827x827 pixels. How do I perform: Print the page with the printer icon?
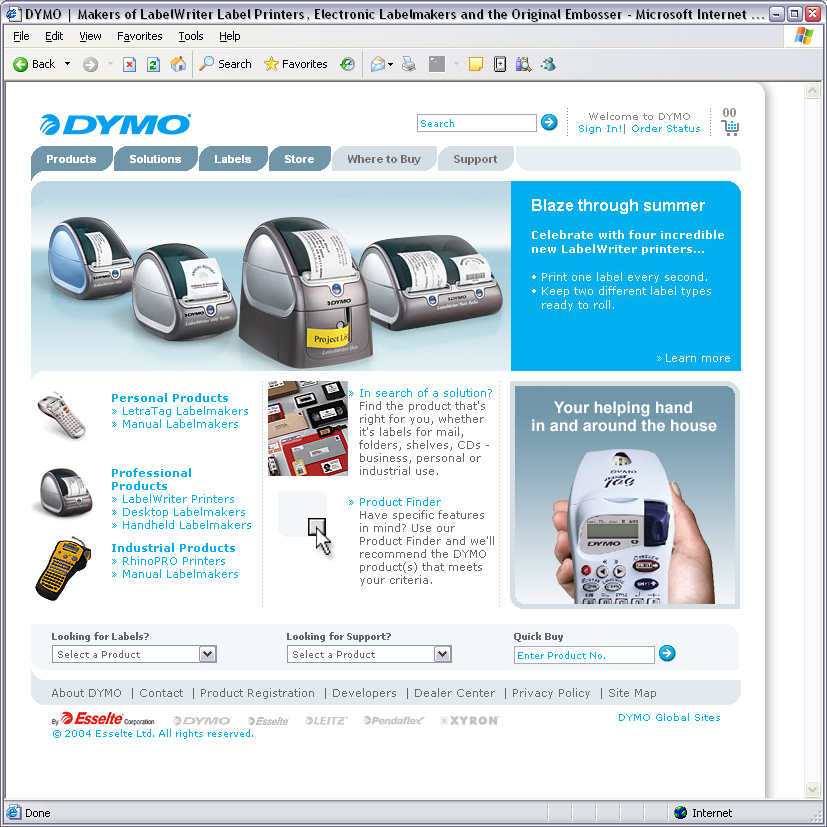click(x=409, y=64)
